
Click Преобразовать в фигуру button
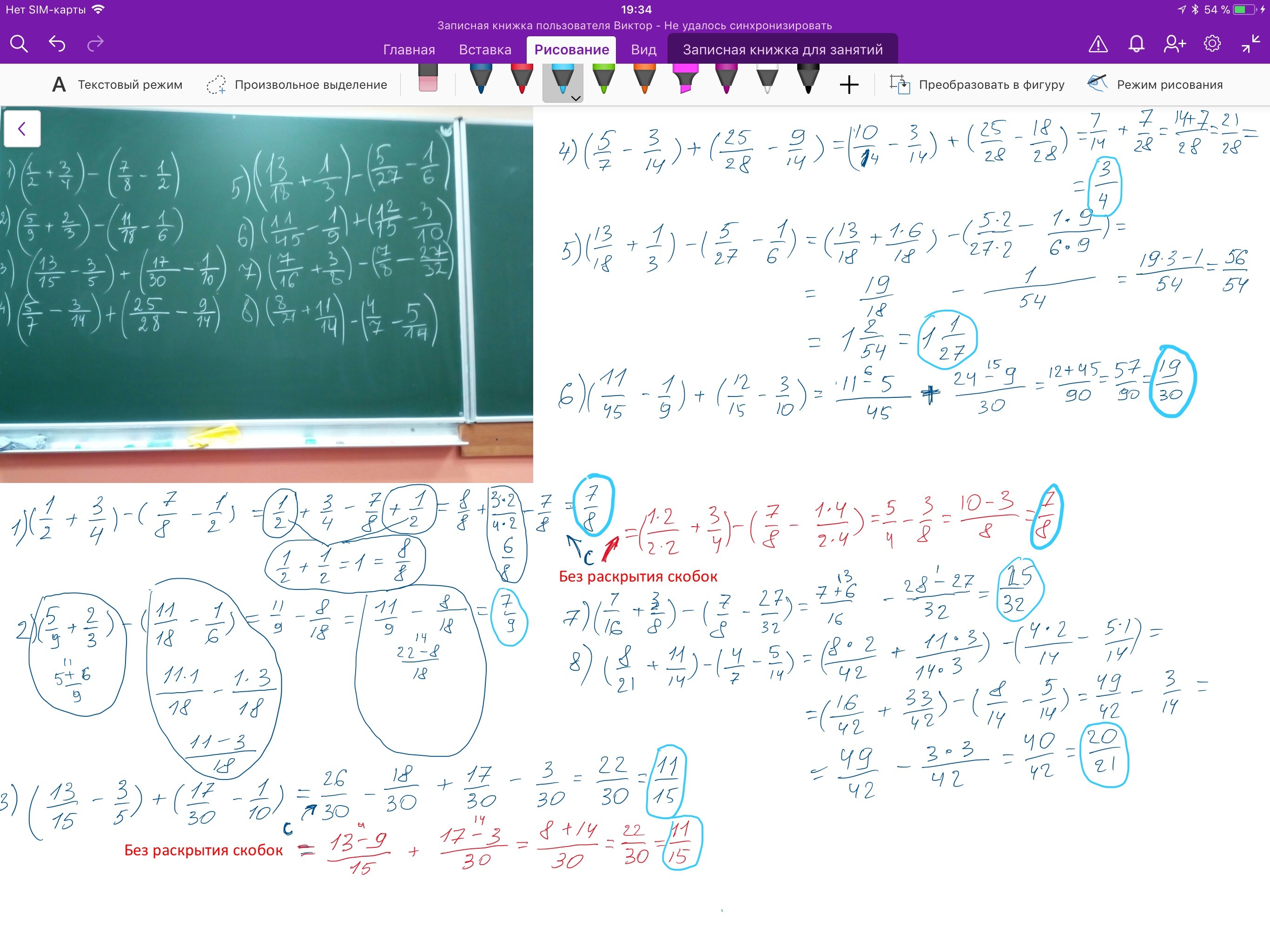click(x=976, y=85)
